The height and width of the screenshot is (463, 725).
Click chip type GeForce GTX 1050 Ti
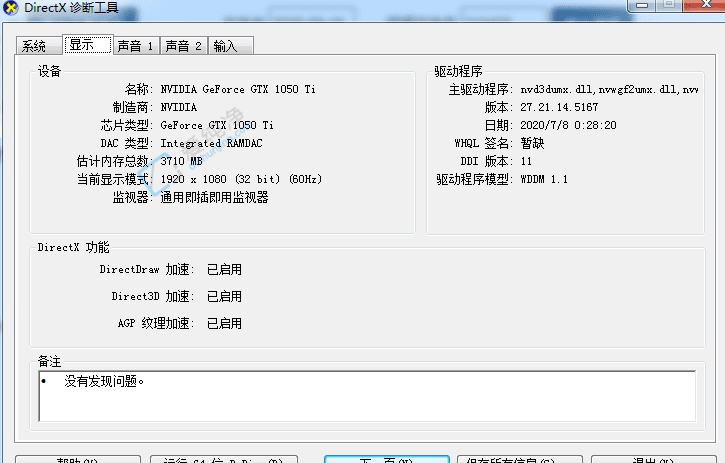(x=217, y=125)
